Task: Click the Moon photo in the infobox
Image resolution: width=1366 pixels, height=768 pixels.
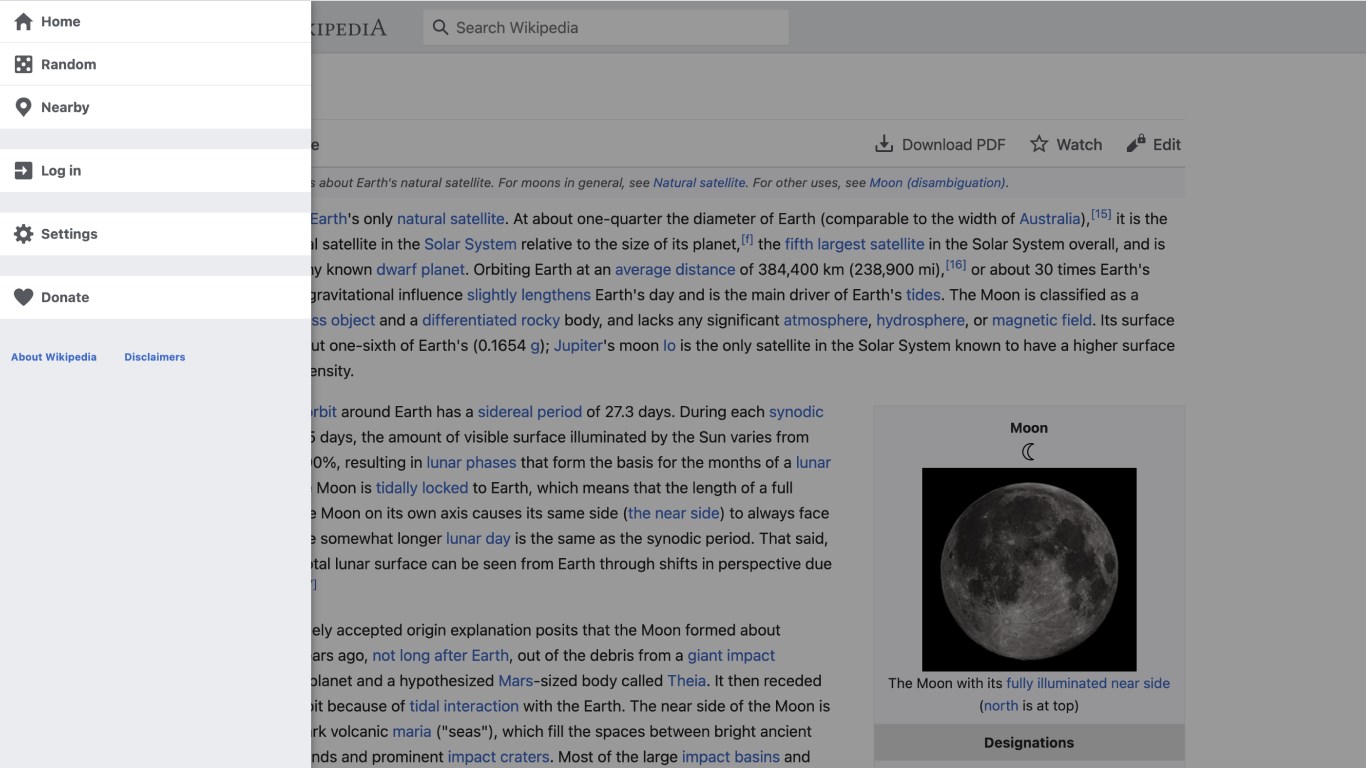Action: tap(1029, 569)
